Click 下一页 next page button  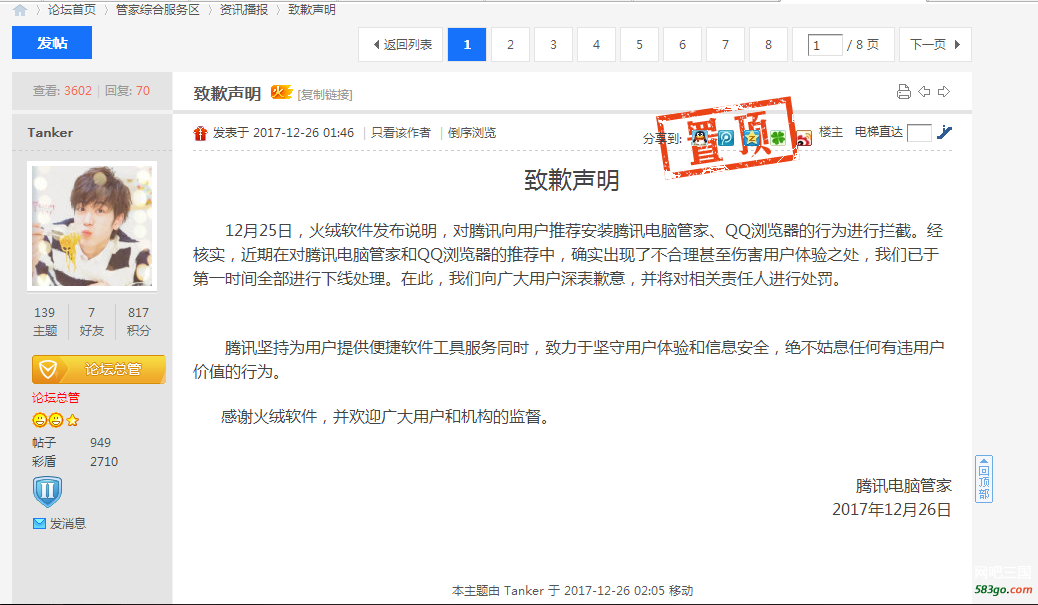(x=935, y=44)
